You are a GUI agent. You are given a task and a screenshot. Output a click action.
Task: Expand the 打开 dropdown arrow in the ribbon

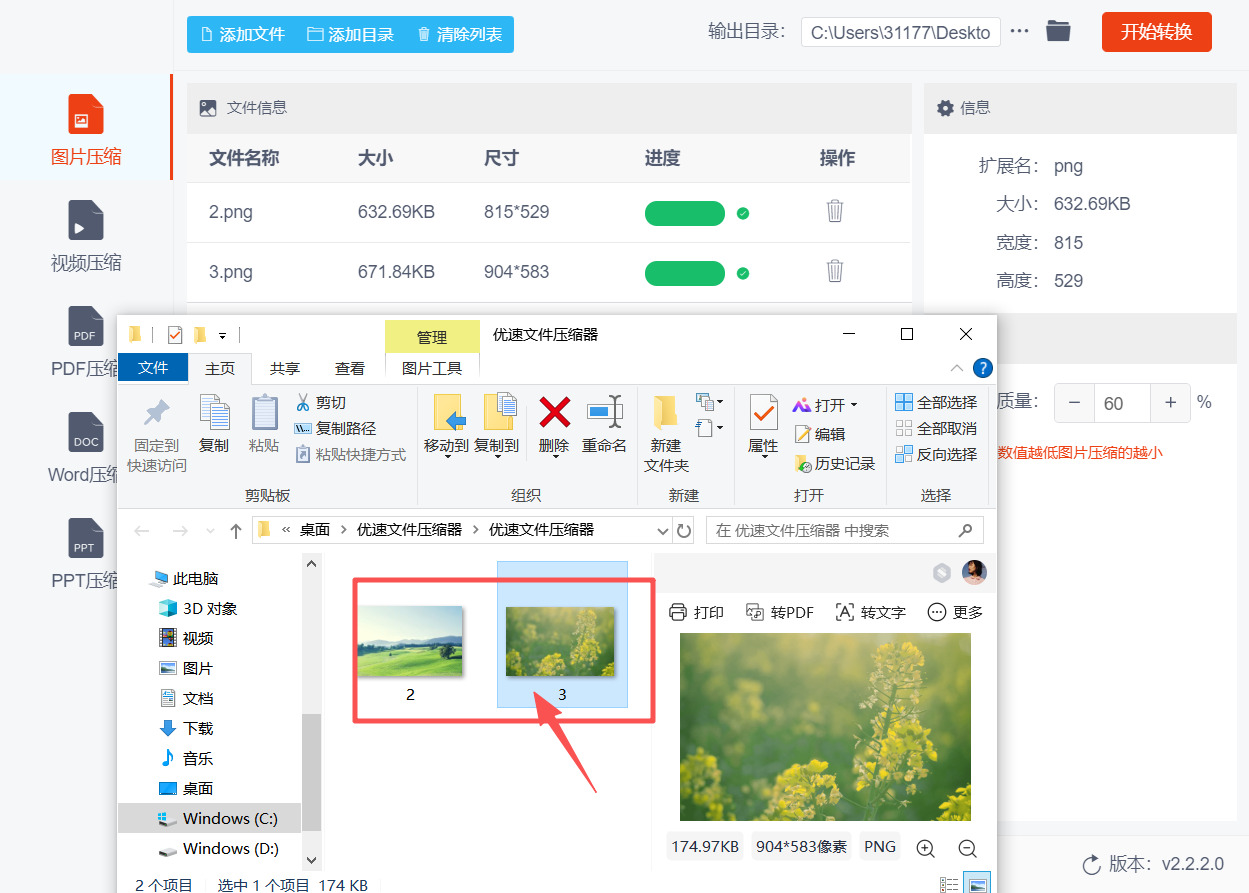(854, 404)
